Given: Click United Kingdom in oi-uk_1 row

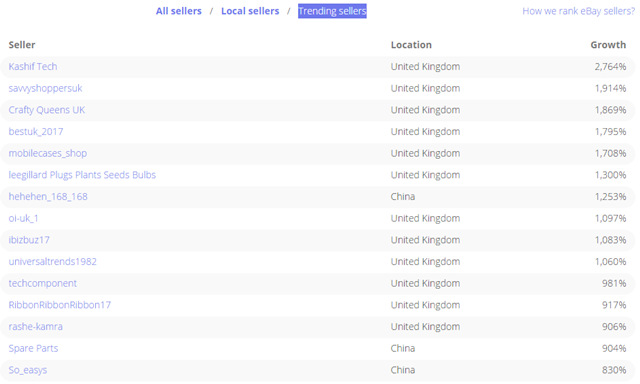Looking at the screenshot, I should [x=425, y=218].
